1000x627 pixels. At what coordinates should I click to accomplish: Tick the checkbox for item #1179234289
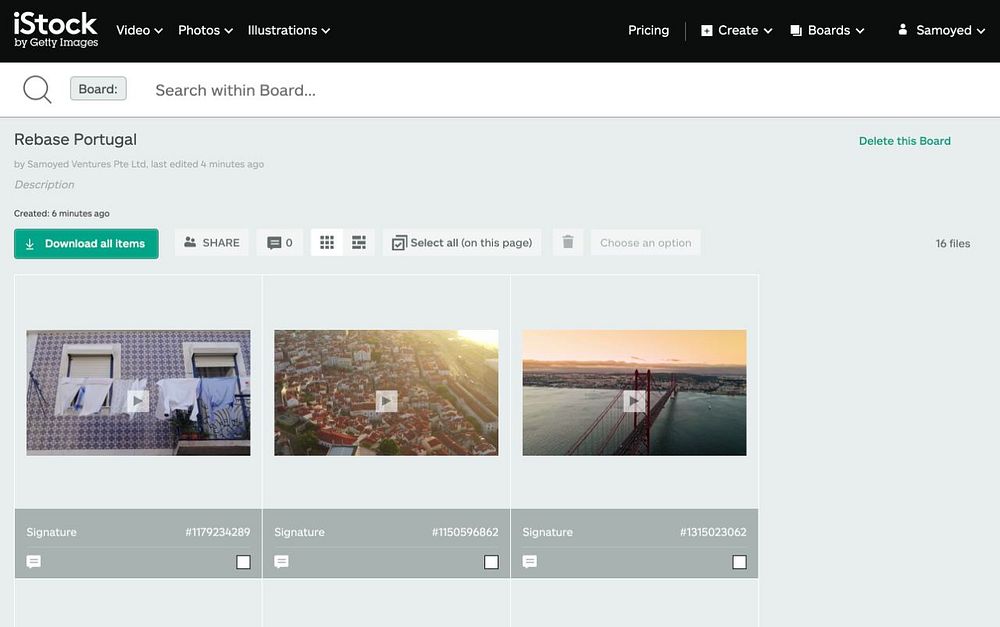(243, 562)
